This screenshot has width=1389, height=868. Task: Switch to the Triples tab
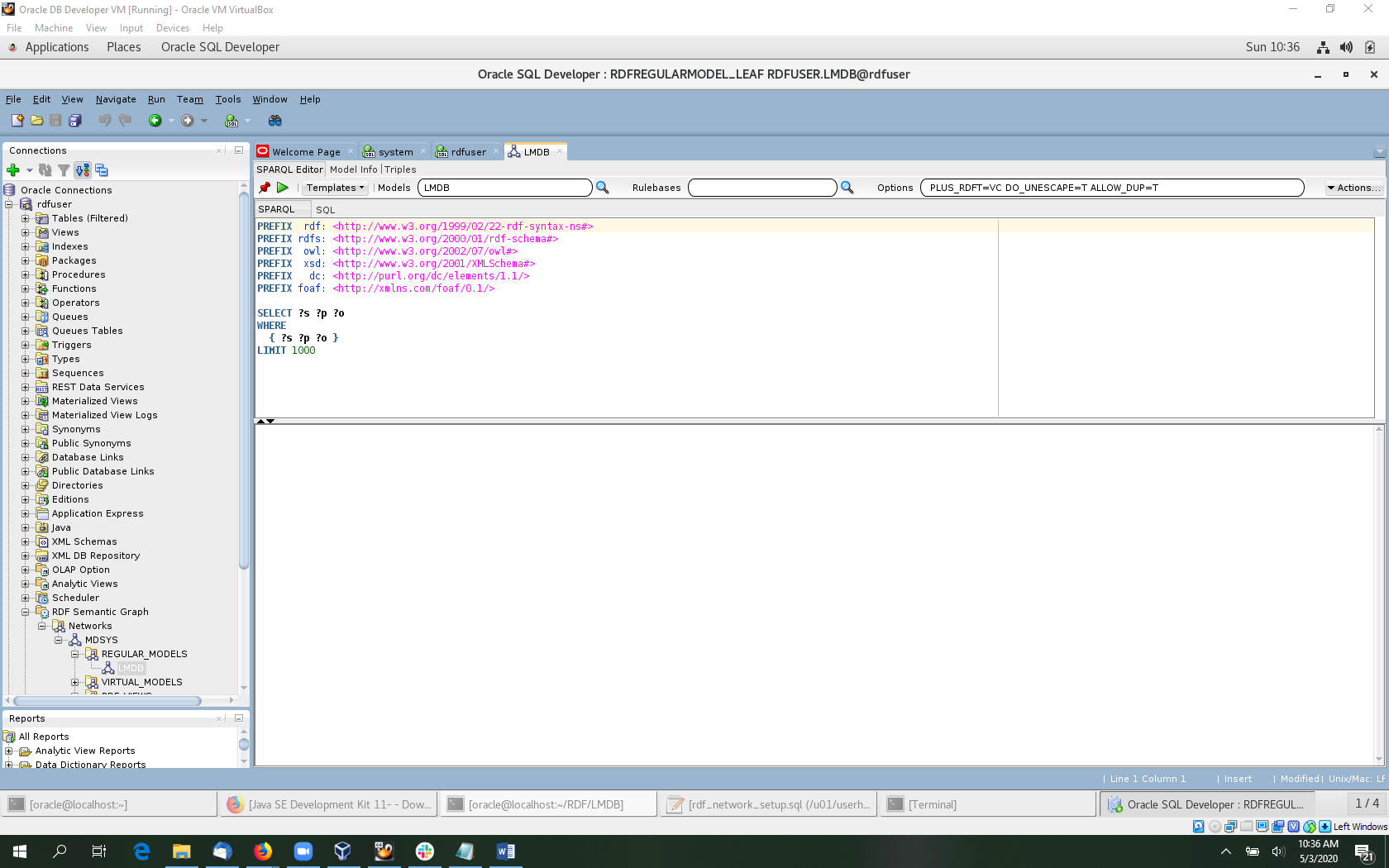[x=399, y=169]
